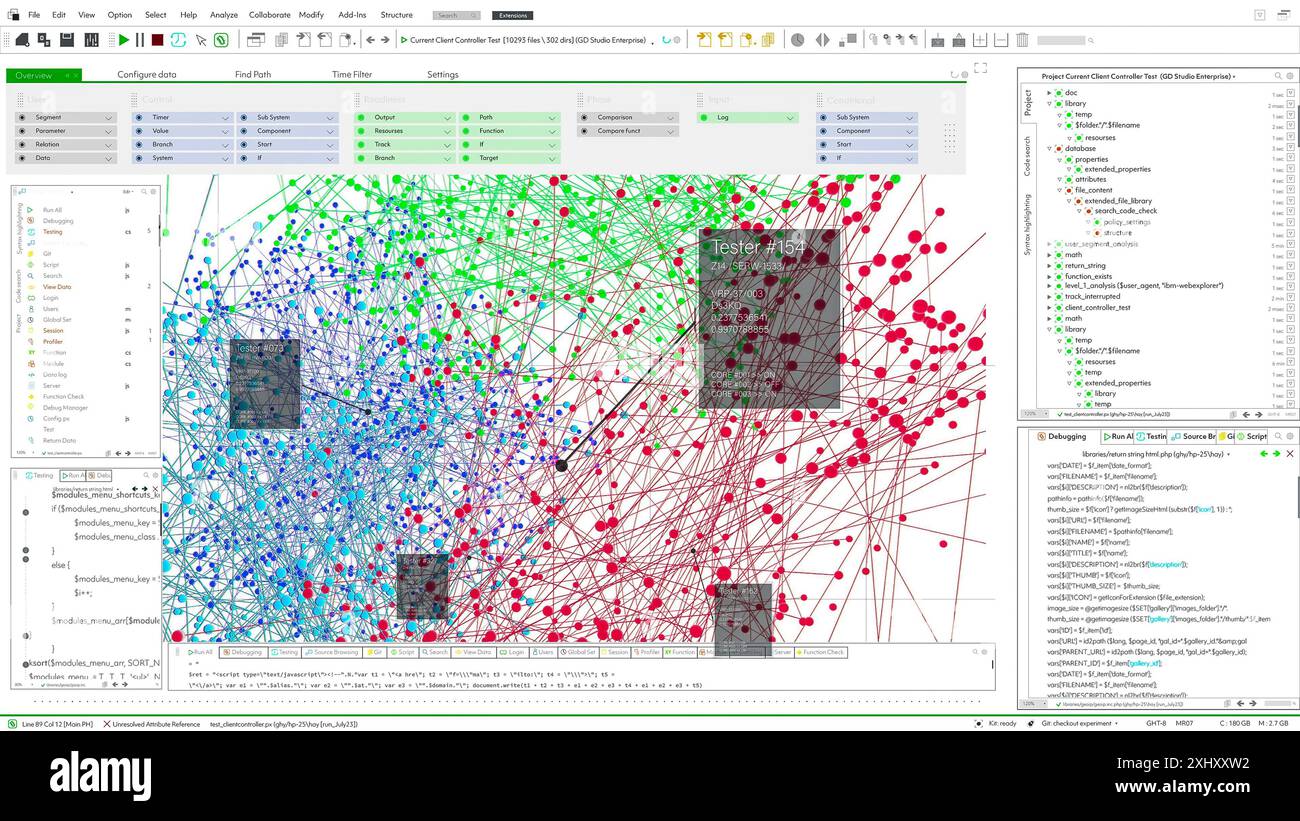
Task: Open the time dropdown on the doc row
Action: (1290, 93)
